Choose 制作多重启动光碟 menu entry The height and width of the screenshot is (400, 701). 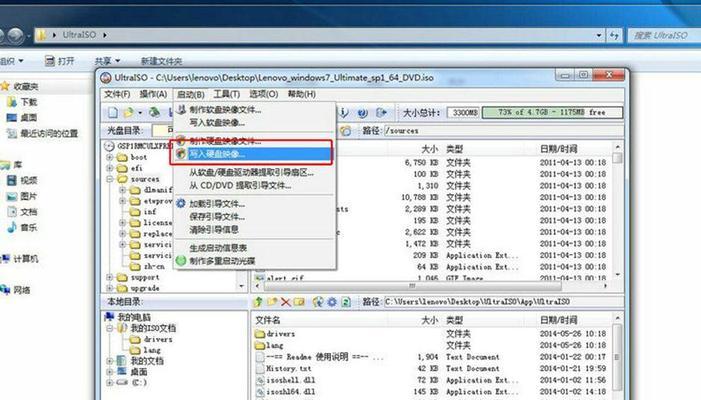pos(254,261)
